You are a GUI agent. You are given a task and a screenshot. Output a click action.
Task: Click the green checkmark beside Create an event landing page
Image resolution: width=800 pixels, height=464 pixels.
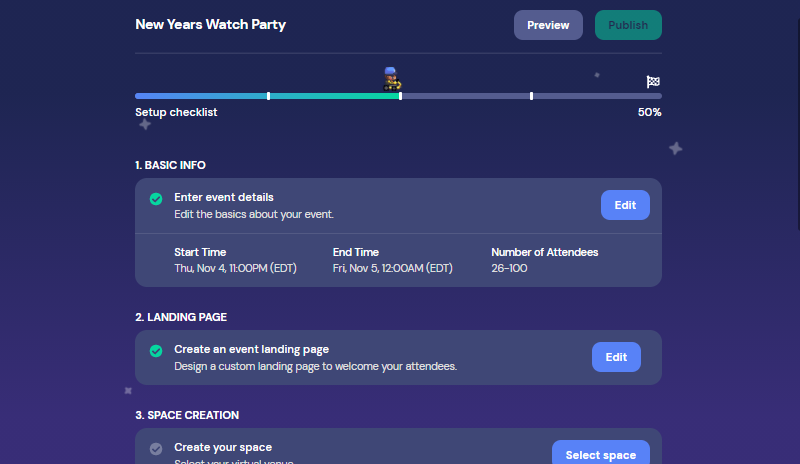tap(156, 351)
